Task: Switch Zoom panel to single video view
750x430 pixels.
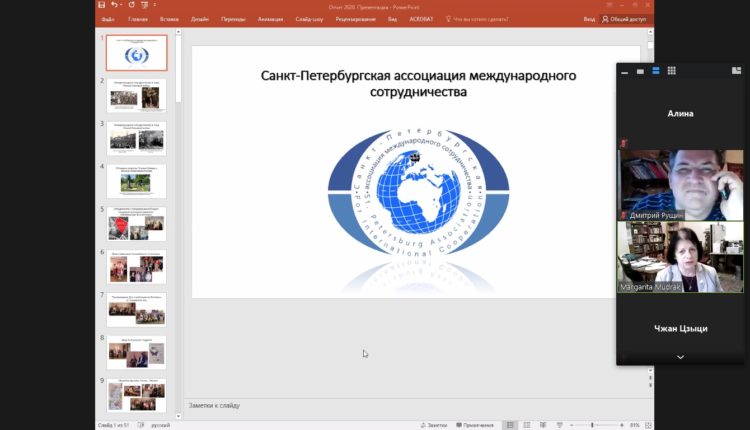Action: [x=640, y=71]
